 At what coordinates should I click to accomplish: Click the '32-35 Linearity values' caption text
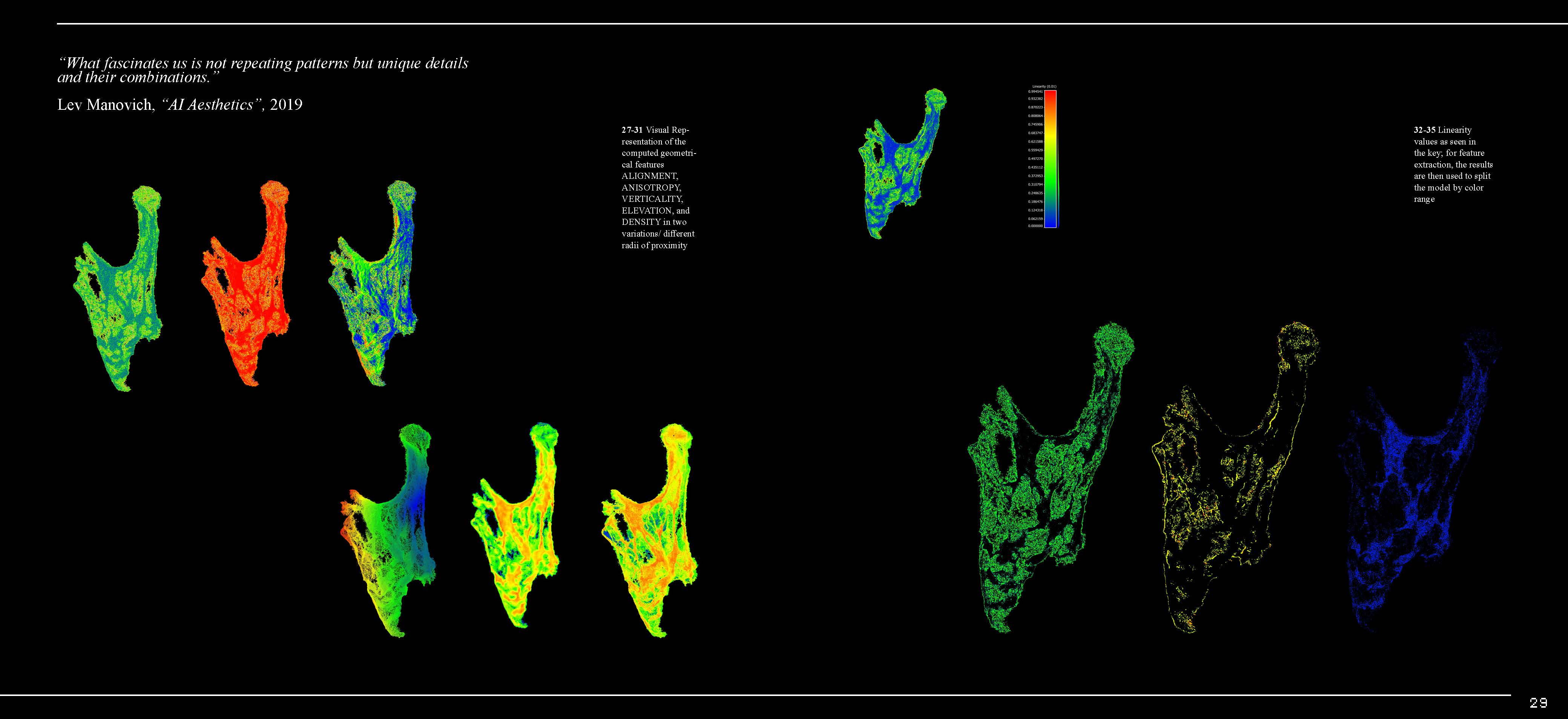[1452, 164]
